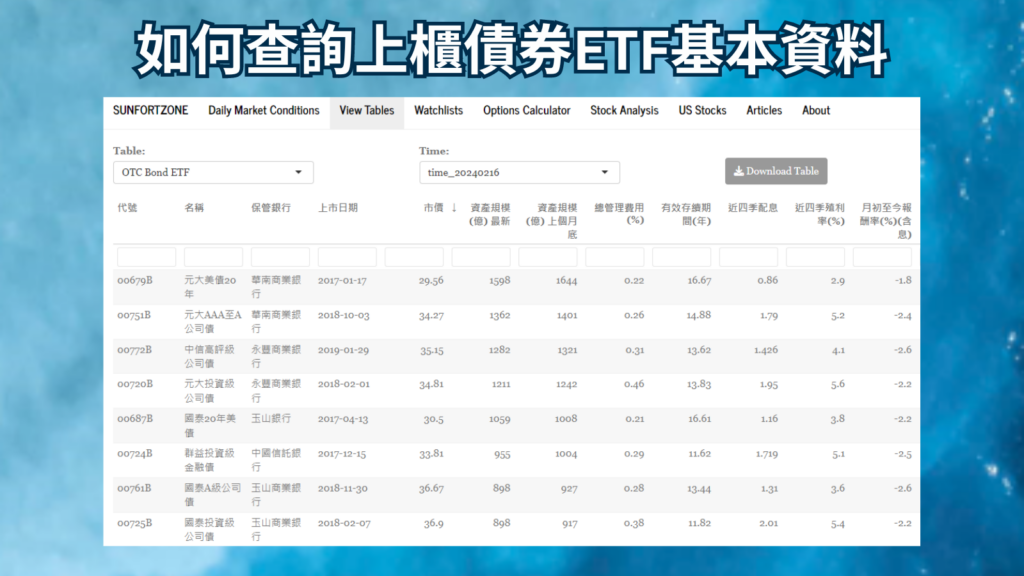Toggle sort on 上市日期 column header
Image resolution: width=1024 pixels, height=576 pixels.
coord(338,207)
